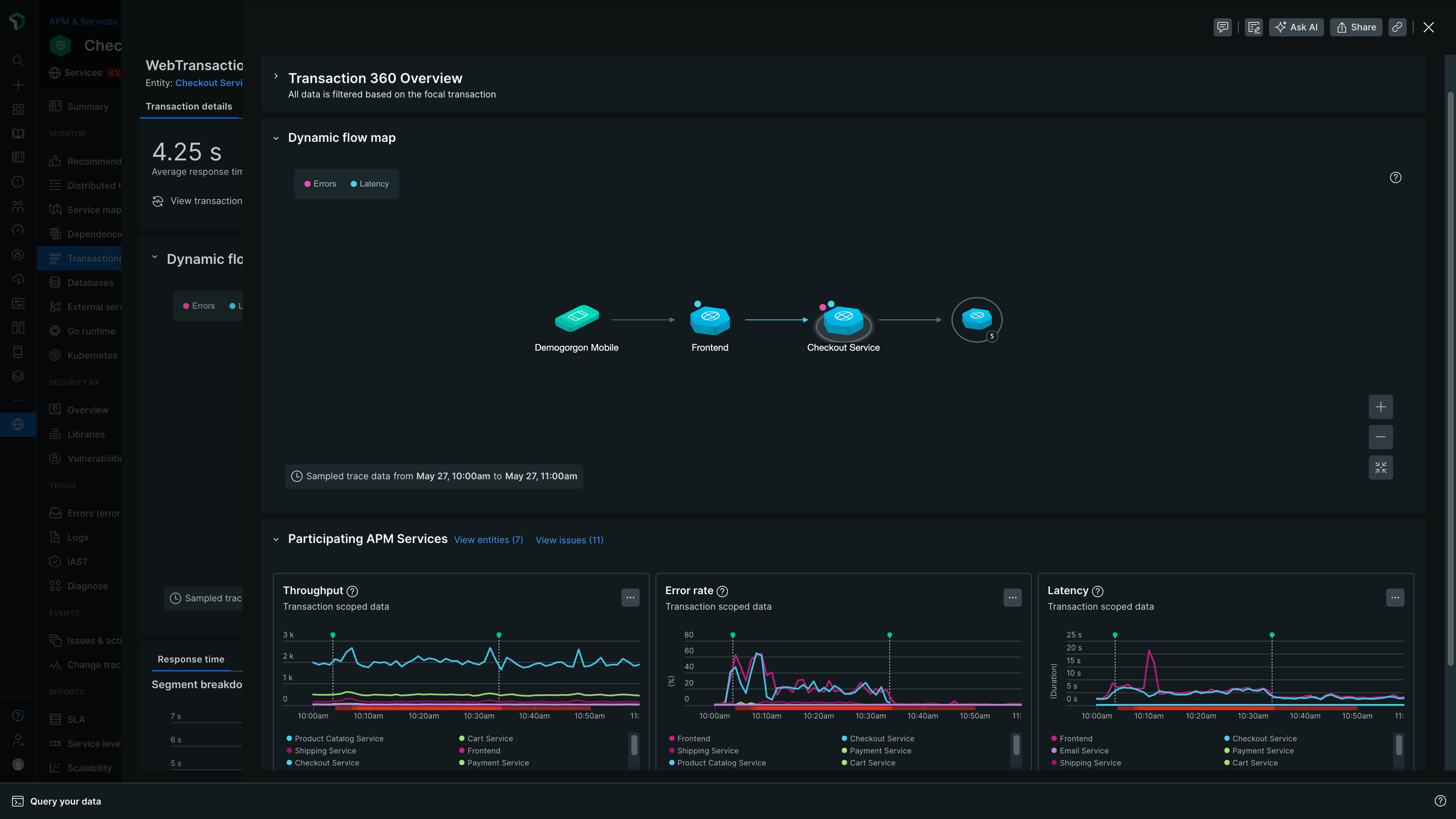The height and width of the screenshot is (819, 1456).
Task: Select the search icon in the sidebar
Action: click(x=18, y=61)
